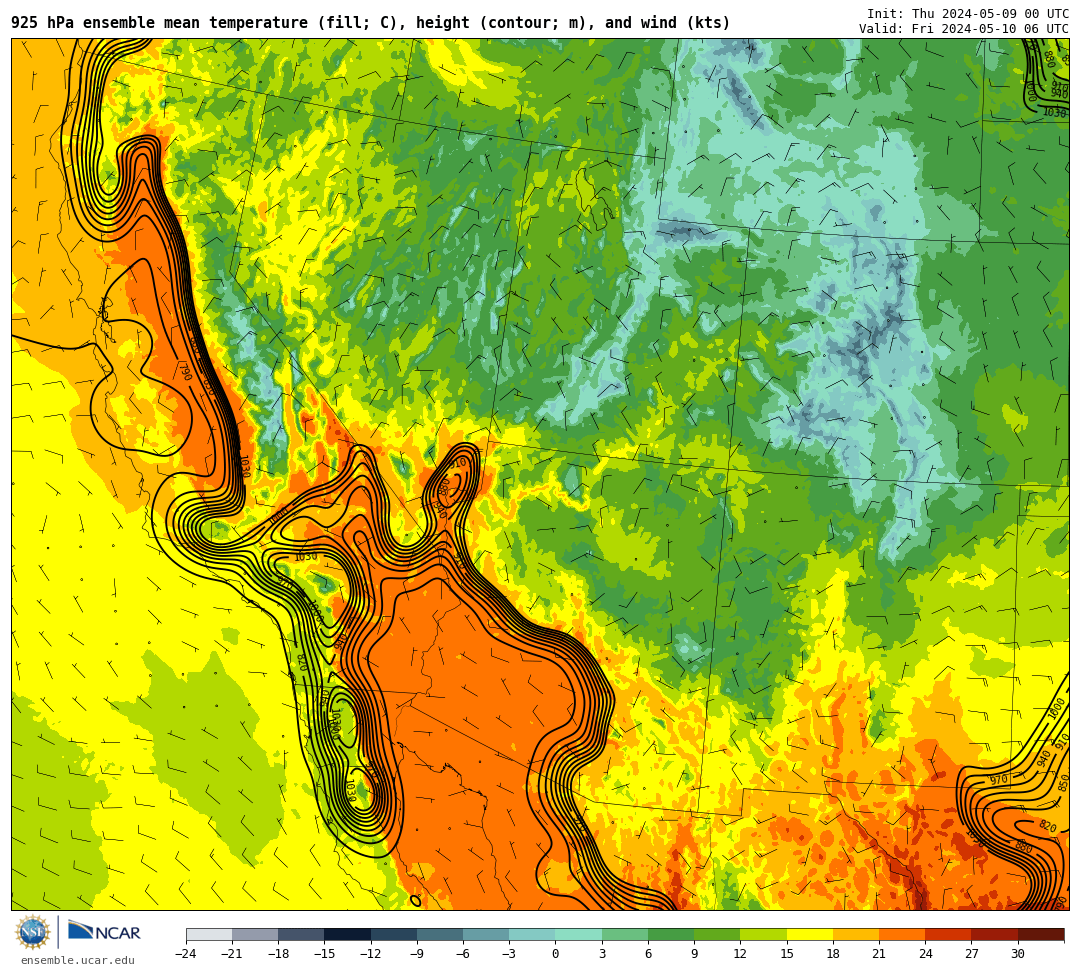This screenshot has width=1080, height=973.
Task: Click the 820 contour label at the map's lower-right edge
Action: pos(1048,826)
